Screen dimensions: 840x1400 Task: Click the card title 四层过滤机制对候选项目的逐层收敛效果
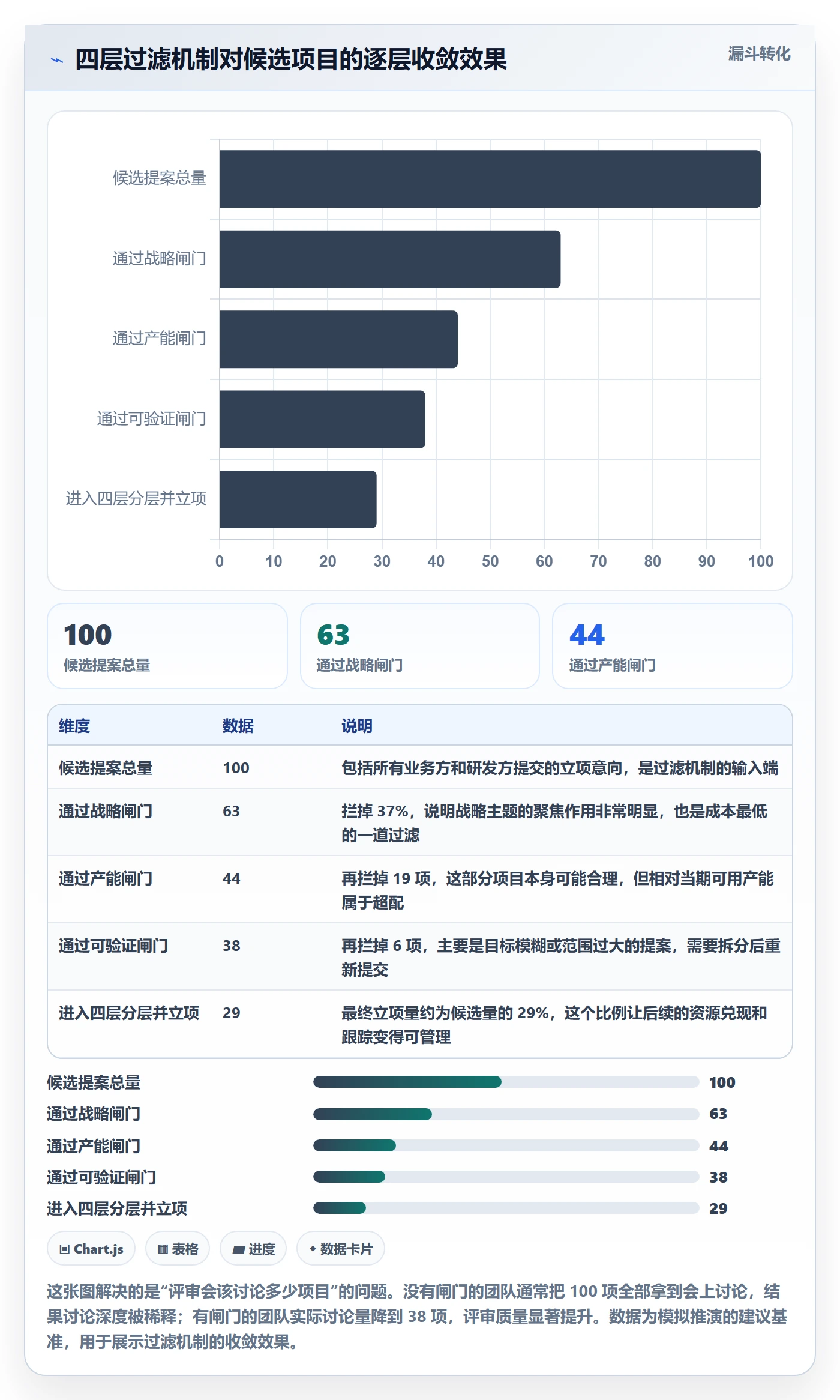coord(291,59)
